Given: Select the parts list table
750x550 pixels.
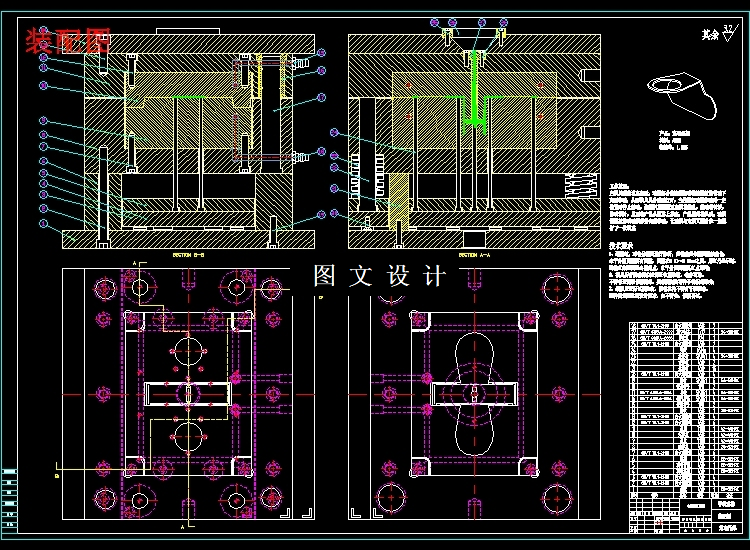Looking at the screenshot, I should pyautogui.click(x=685, y=410).
